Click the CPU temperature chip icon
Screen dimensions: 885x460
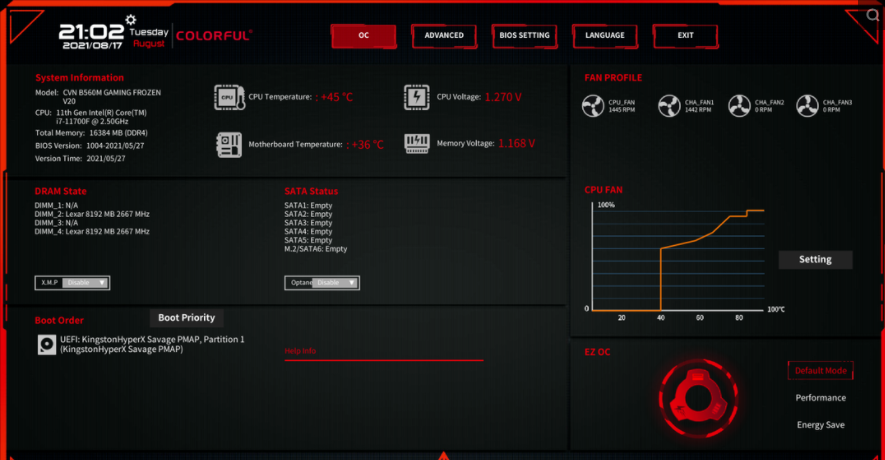pyautogui.click(x=229, y=97)
